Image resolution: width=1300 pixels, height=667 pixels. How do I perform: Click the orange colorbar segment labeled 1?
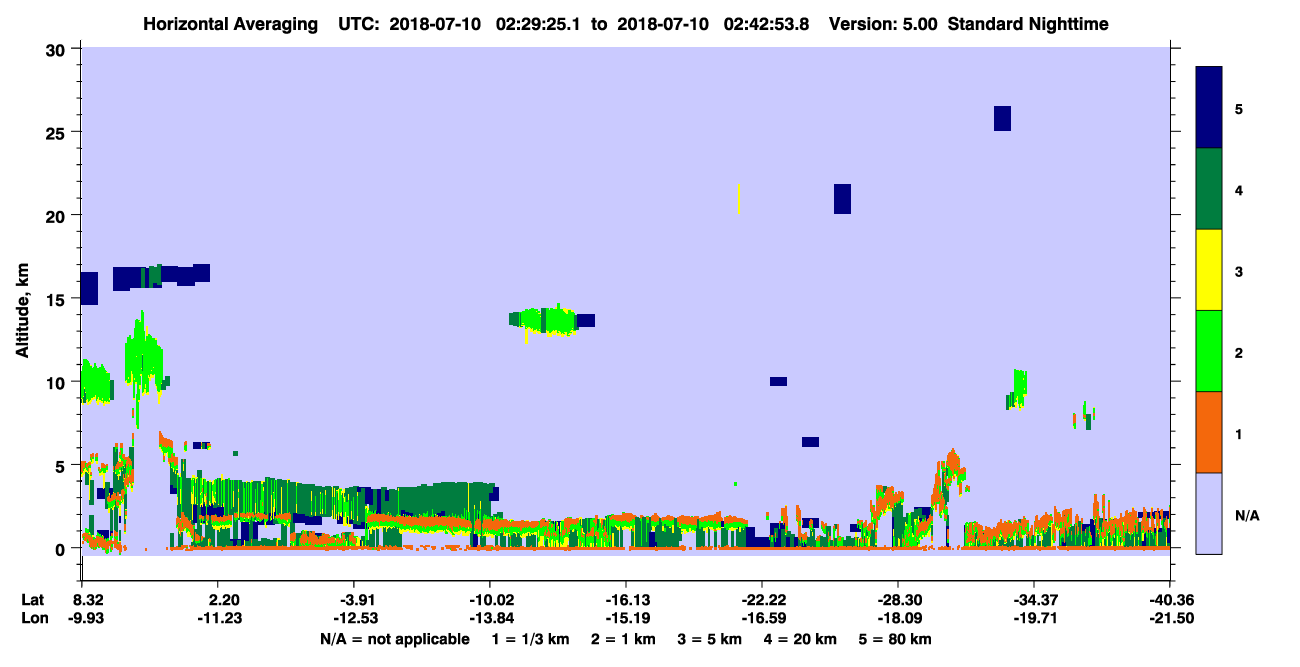(1209, 432)
